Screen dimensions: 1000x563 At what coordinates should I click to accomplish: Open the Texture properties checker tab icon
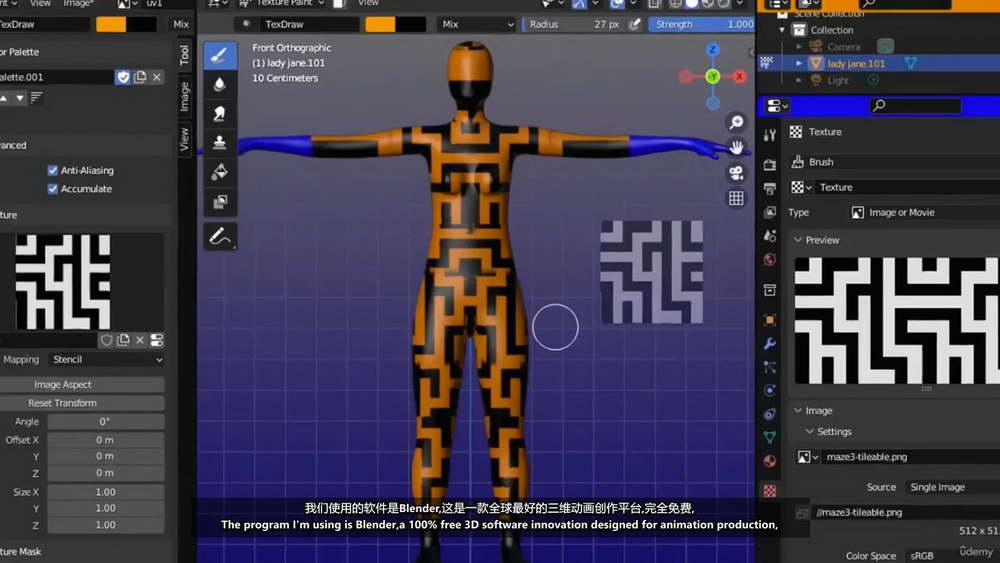770,490
